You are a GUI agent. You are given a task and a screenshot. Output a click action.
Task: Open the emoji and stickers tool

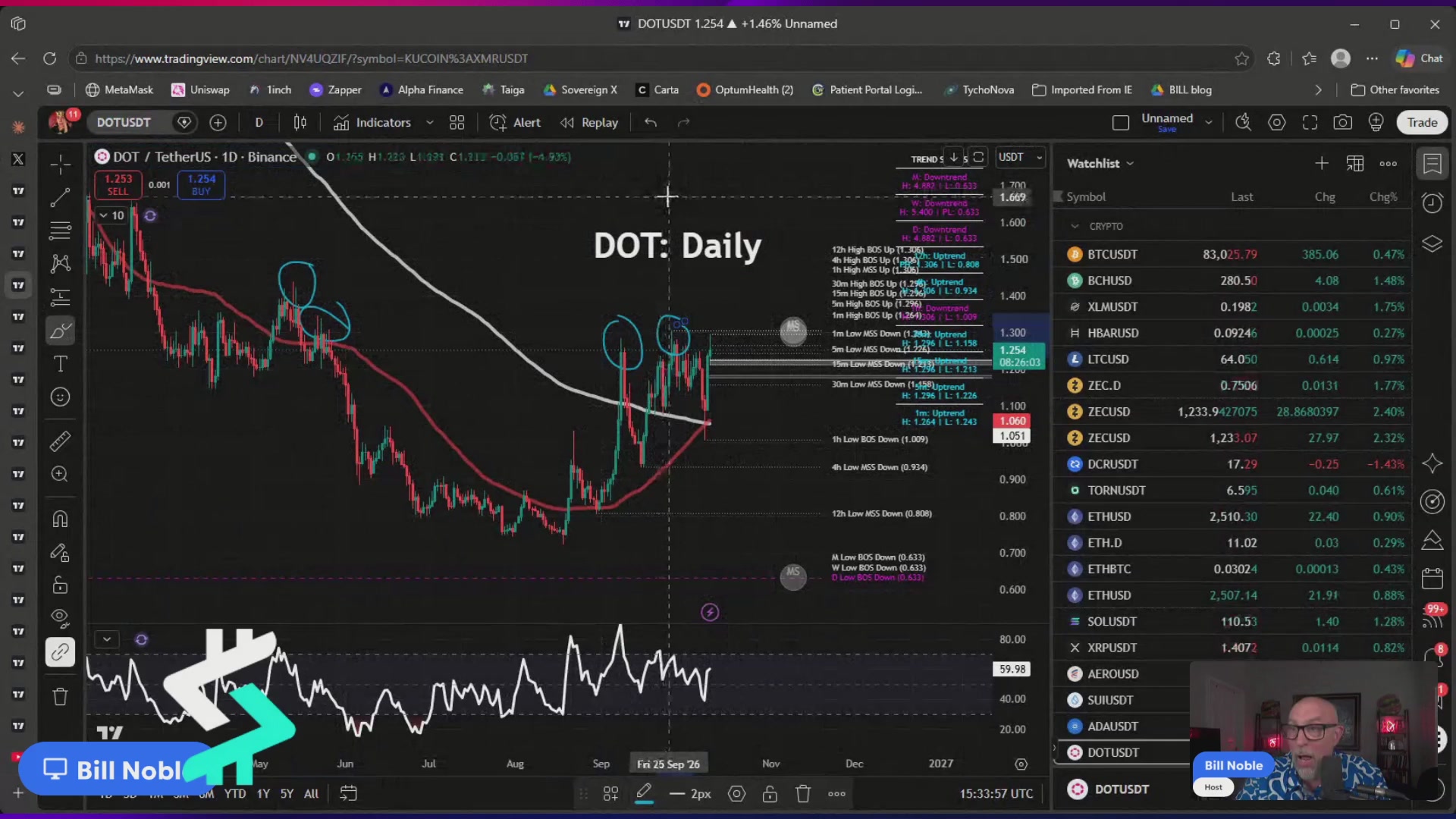pos(60,397)
